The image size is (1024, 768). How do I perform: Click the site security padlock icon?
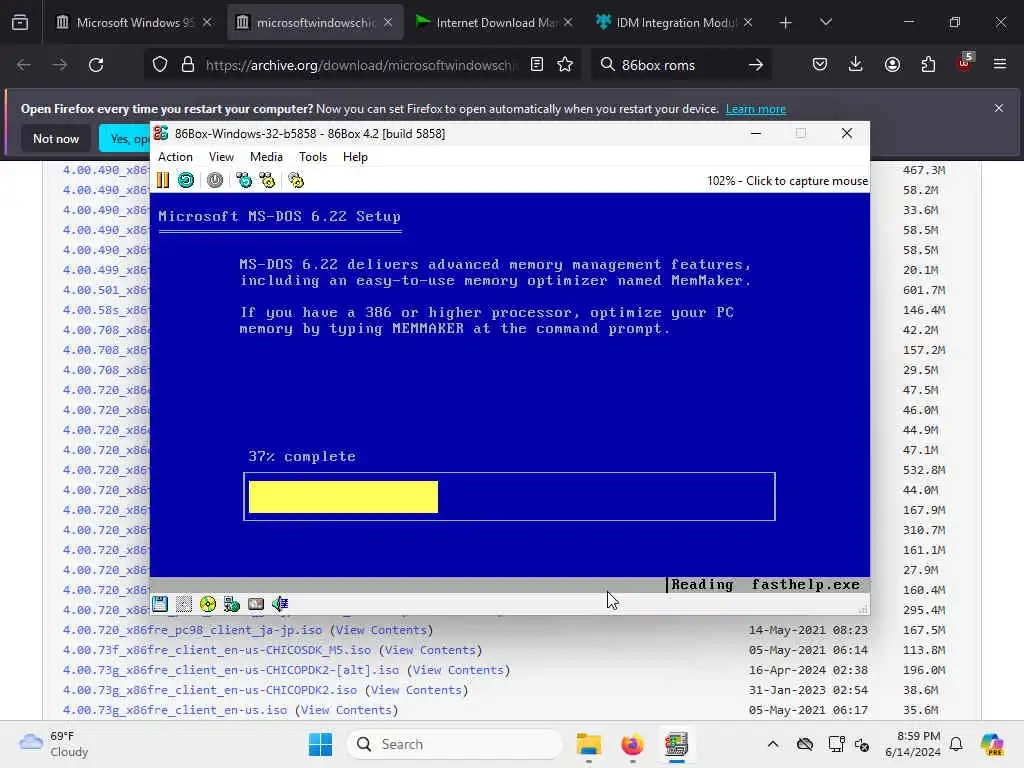[187, 65]
